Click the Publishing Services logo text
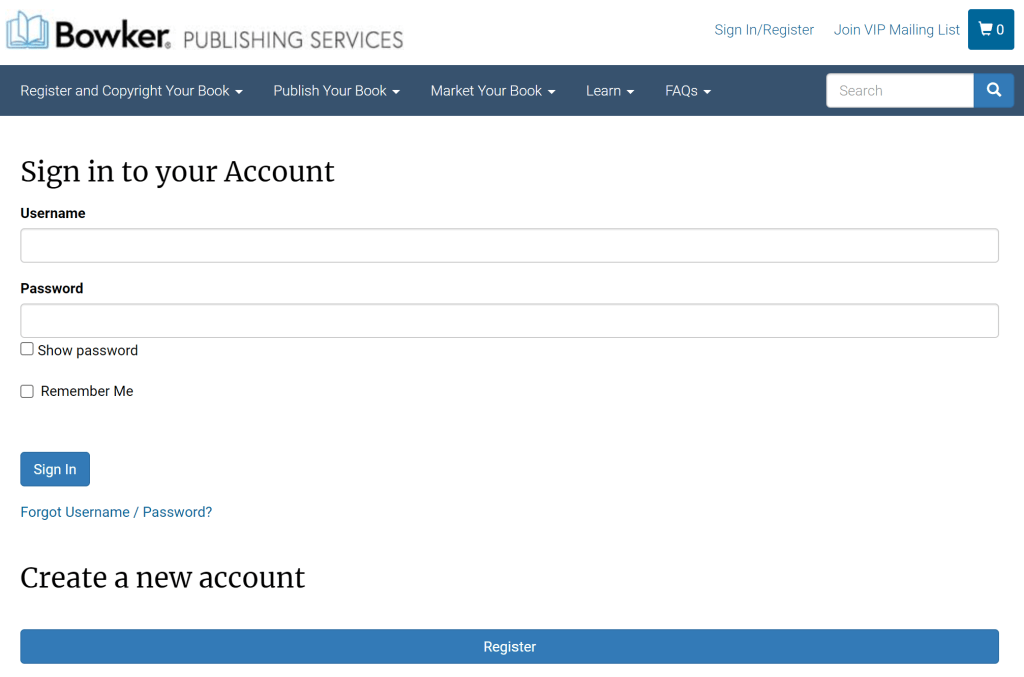 click(293, 40)
